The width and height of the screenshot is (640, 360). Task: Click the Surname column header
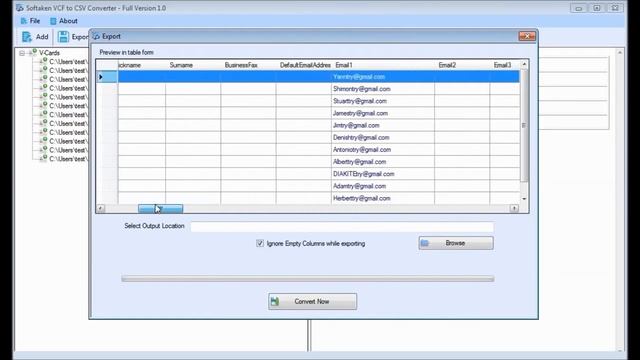coord(193,65)
